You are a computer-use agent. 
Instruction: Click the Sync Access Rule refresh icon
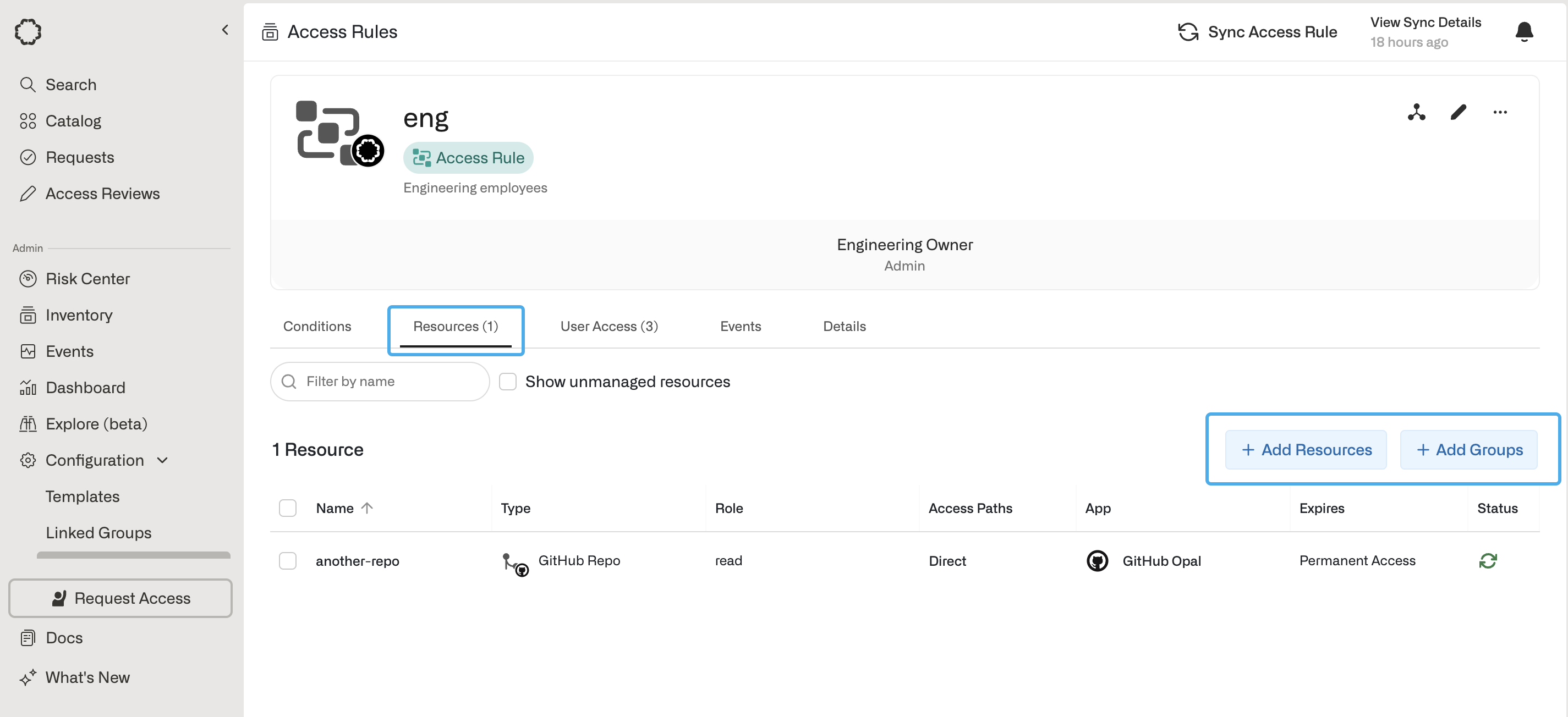click(x=1188, y=32)
